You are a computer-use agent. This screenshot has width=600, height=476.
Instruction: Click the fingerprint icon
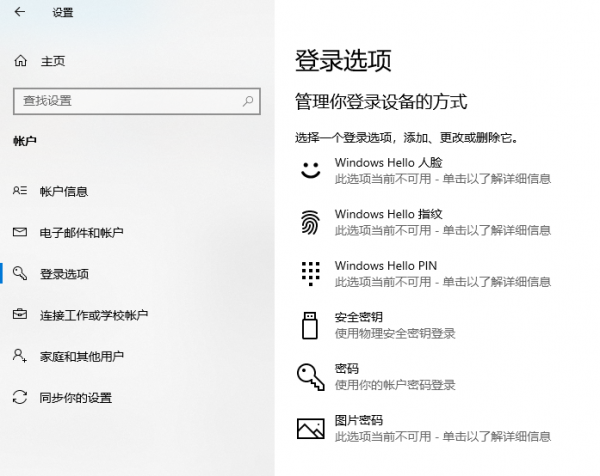(x=310, y=222)
